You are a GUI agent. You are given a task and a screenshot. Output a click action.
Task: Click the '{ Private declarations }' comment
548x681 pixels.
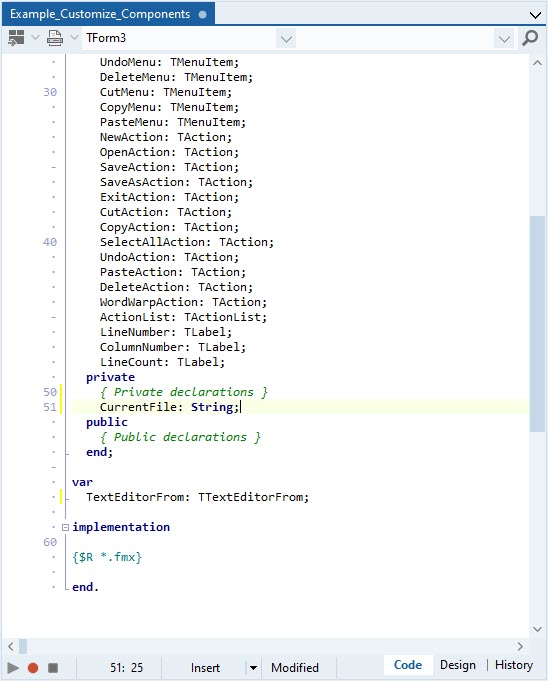point(183,392)
